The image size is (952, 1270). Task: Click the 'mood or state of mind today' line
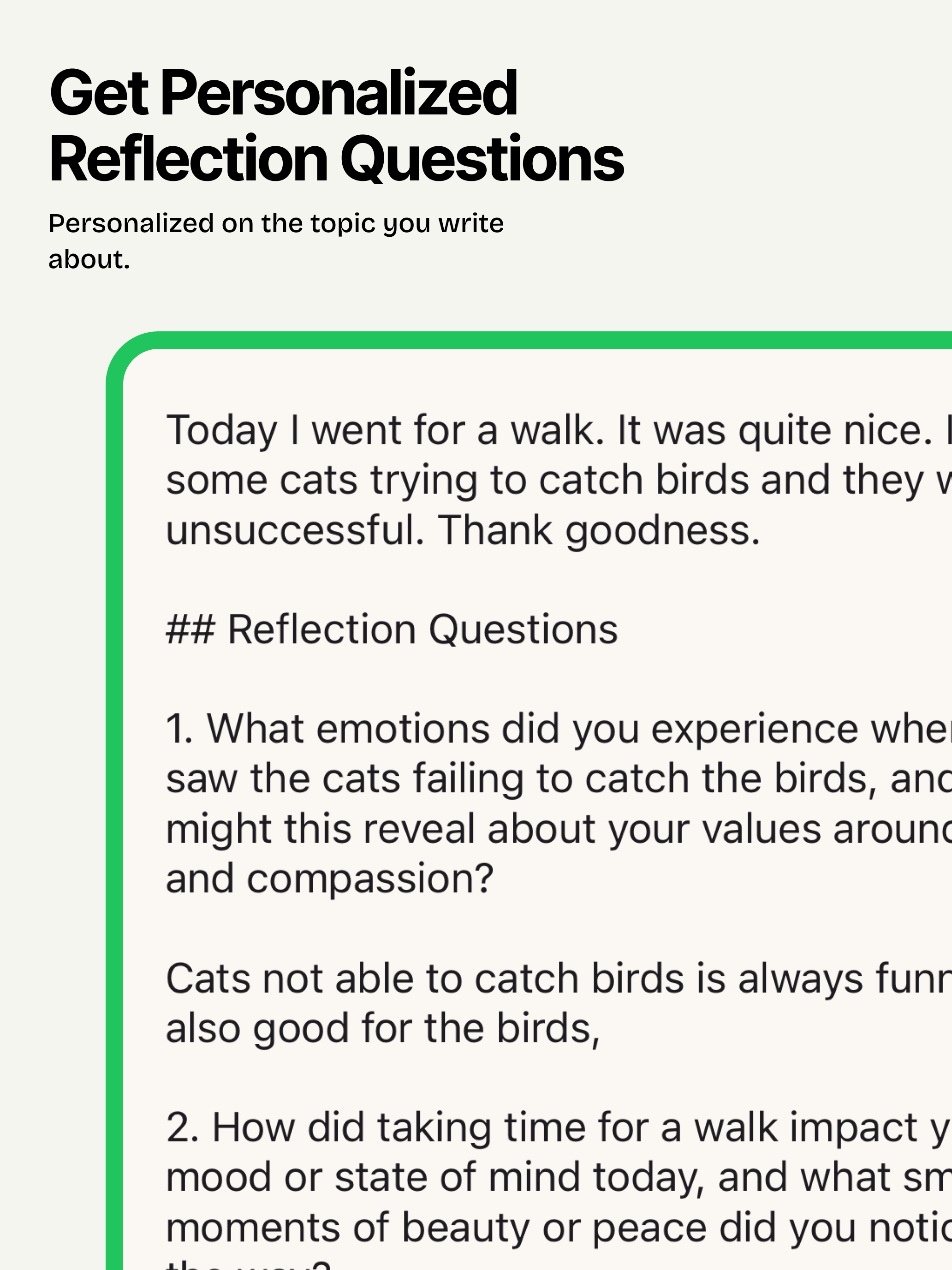pos(559,1178)
